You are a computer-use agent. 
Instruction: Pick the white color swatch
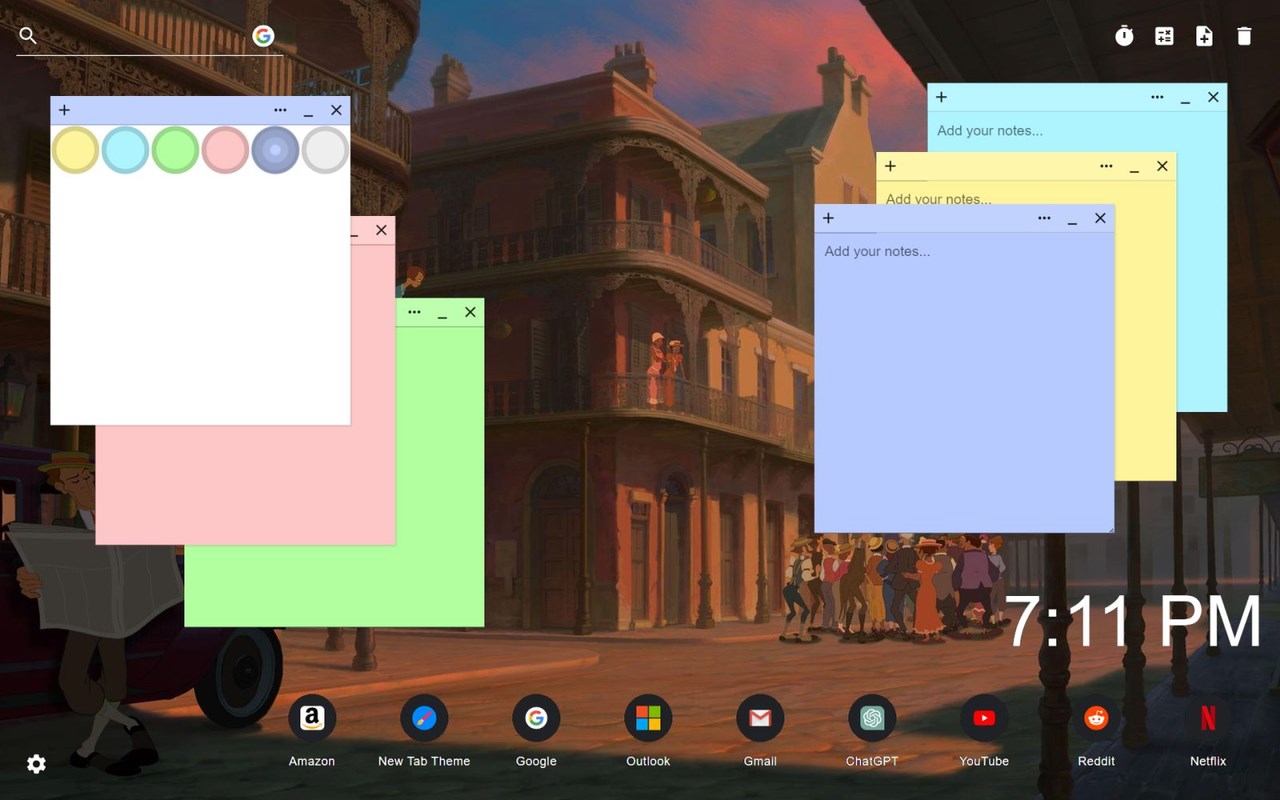325,150
